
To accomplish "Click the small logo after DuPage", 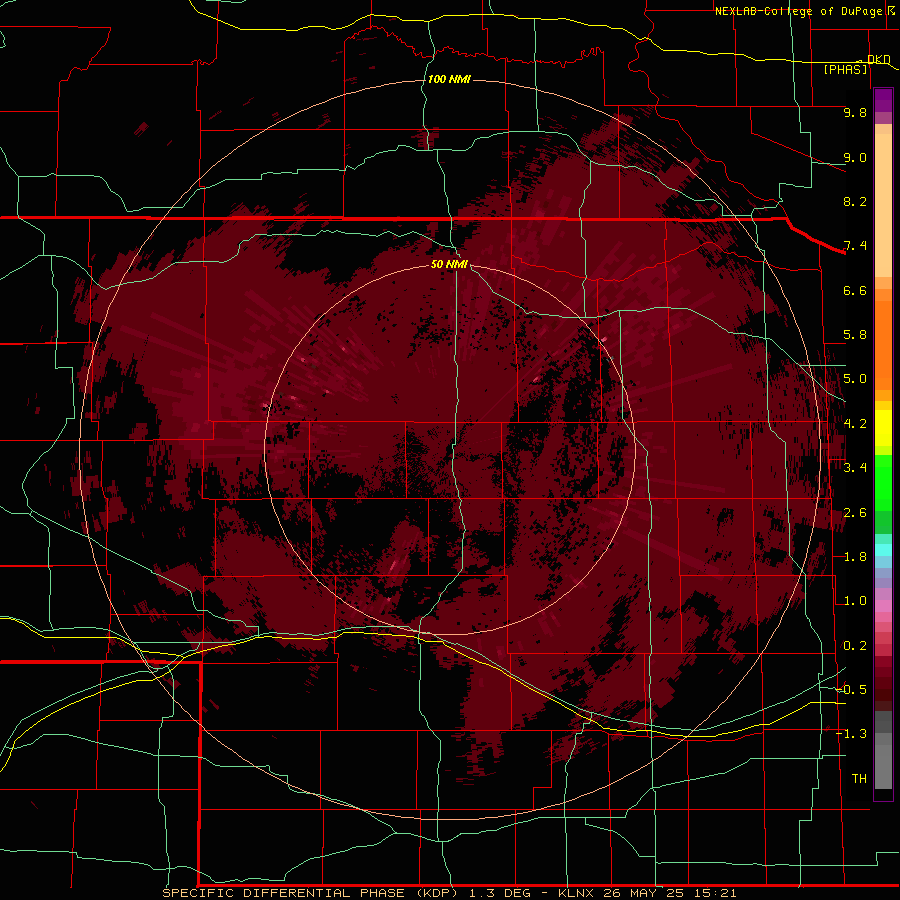I will (891, 10).
